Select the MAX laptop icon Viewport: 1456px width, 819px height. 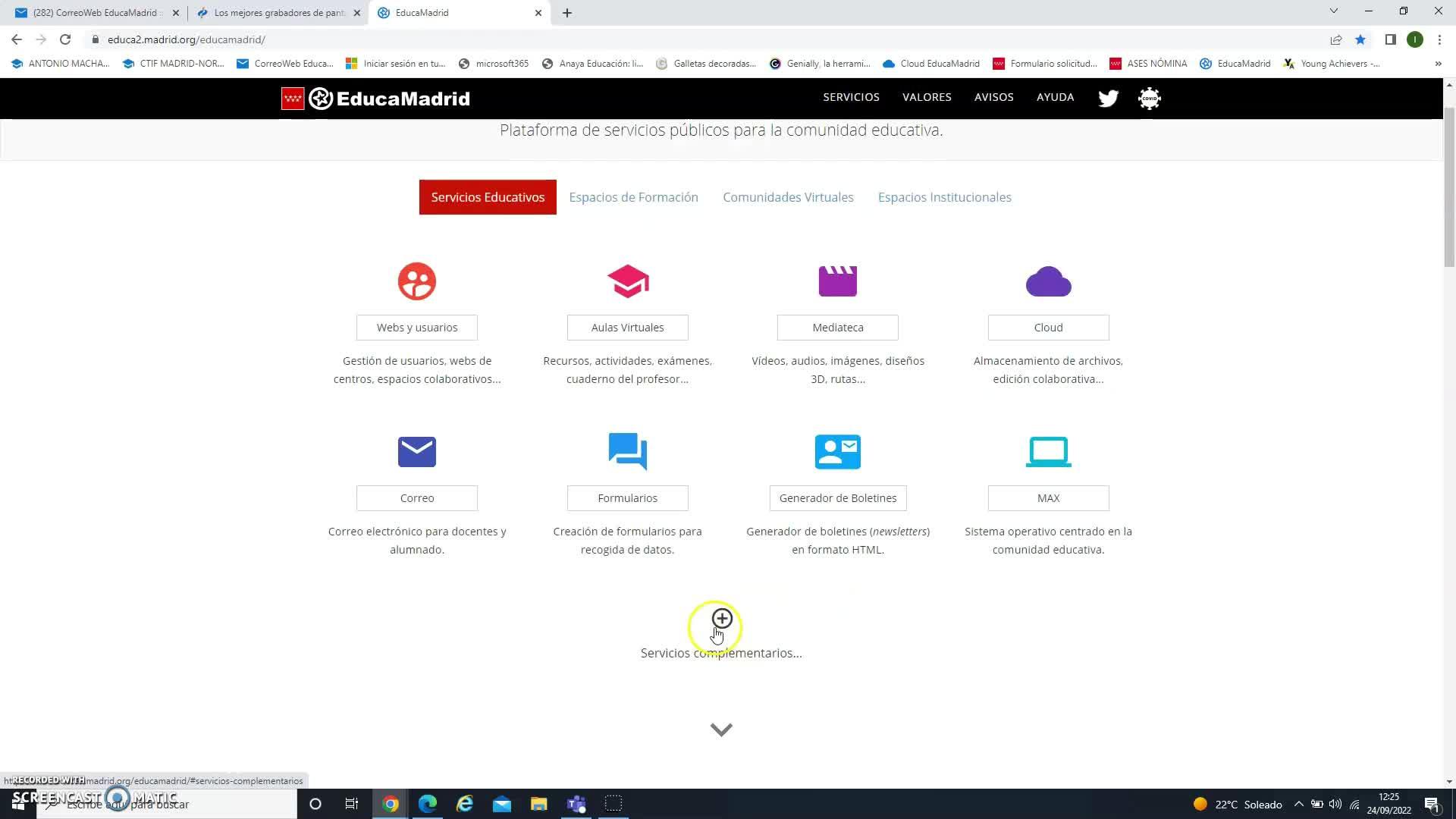coord(1048,452)
